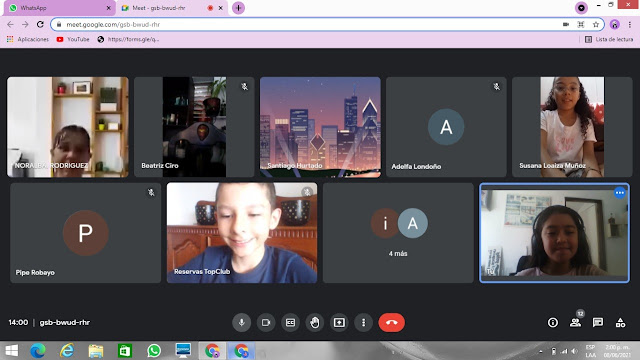Screen dimensions: 640x360
Task: Open the Aplicaciones bookmark
Action: [28, 39]
